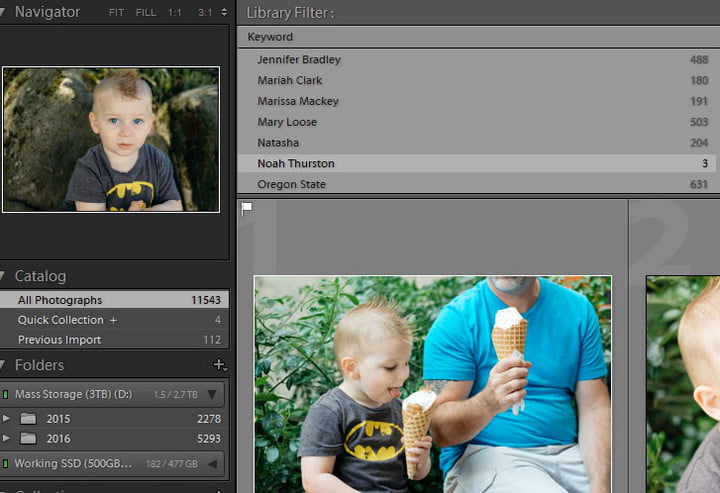Set Navigator zoom to 3:1

coord(205,12)
